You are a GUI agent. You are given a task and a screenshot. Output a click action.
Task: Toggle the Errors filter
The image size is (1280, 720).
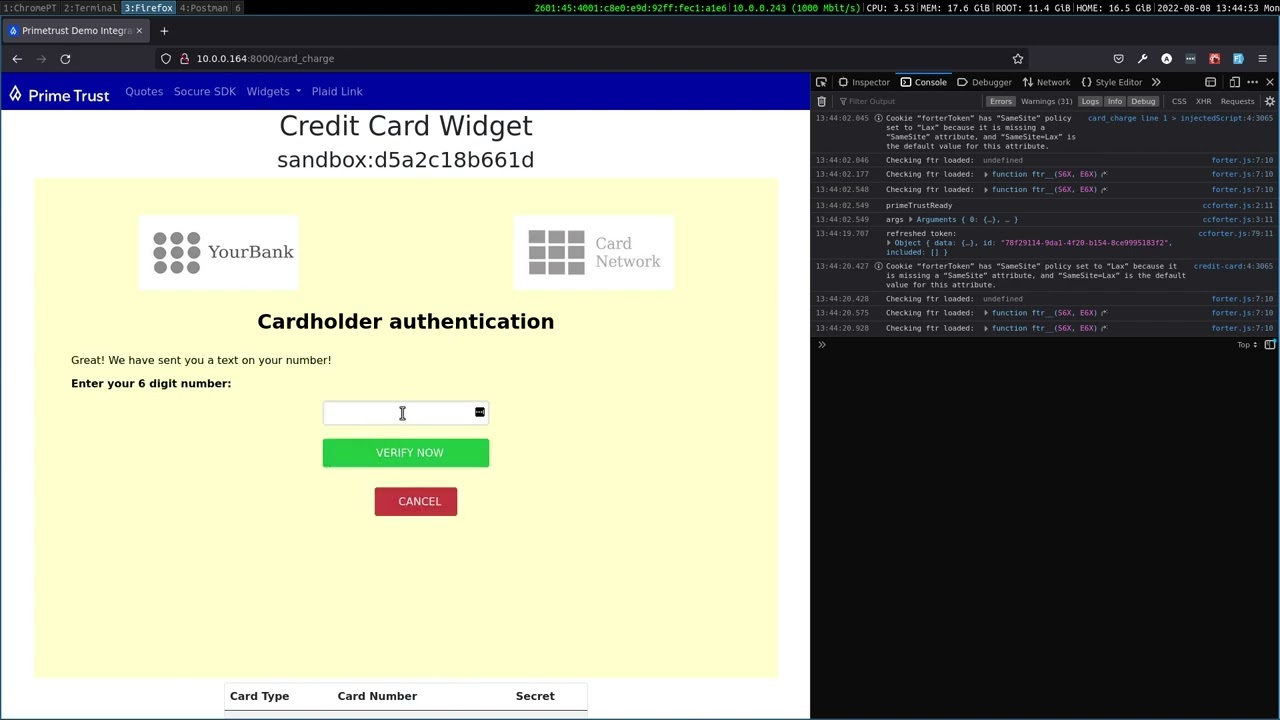[1000, 101]
